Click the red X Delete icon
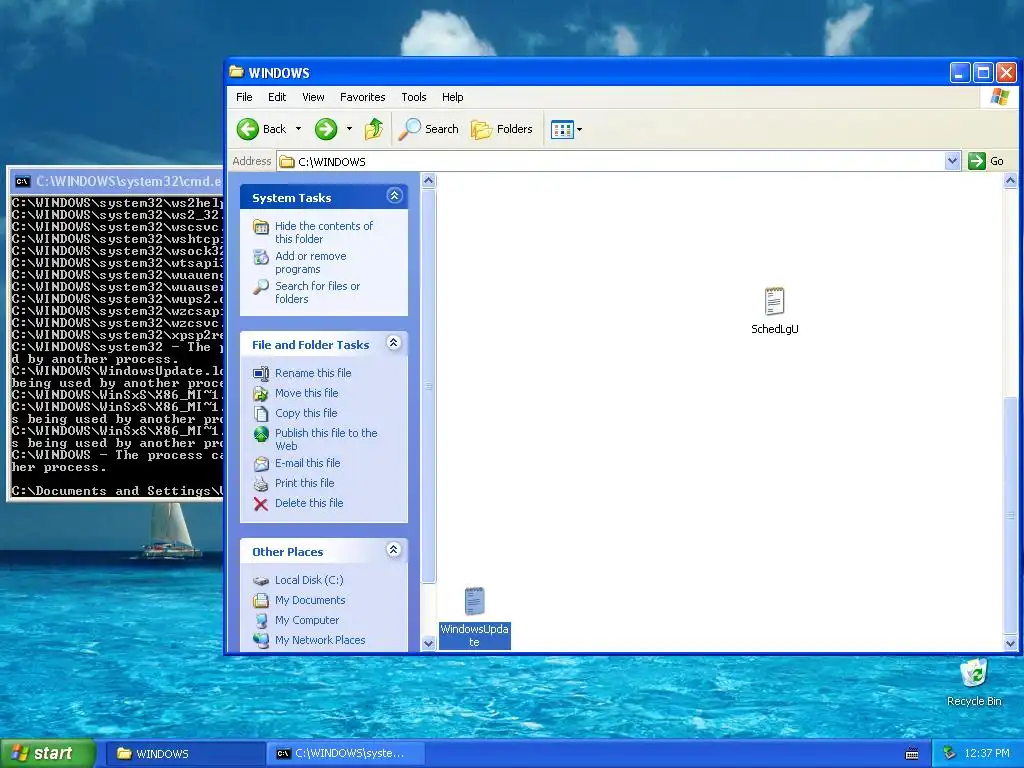Screen dimensions: 1024x768 (261, 504)
